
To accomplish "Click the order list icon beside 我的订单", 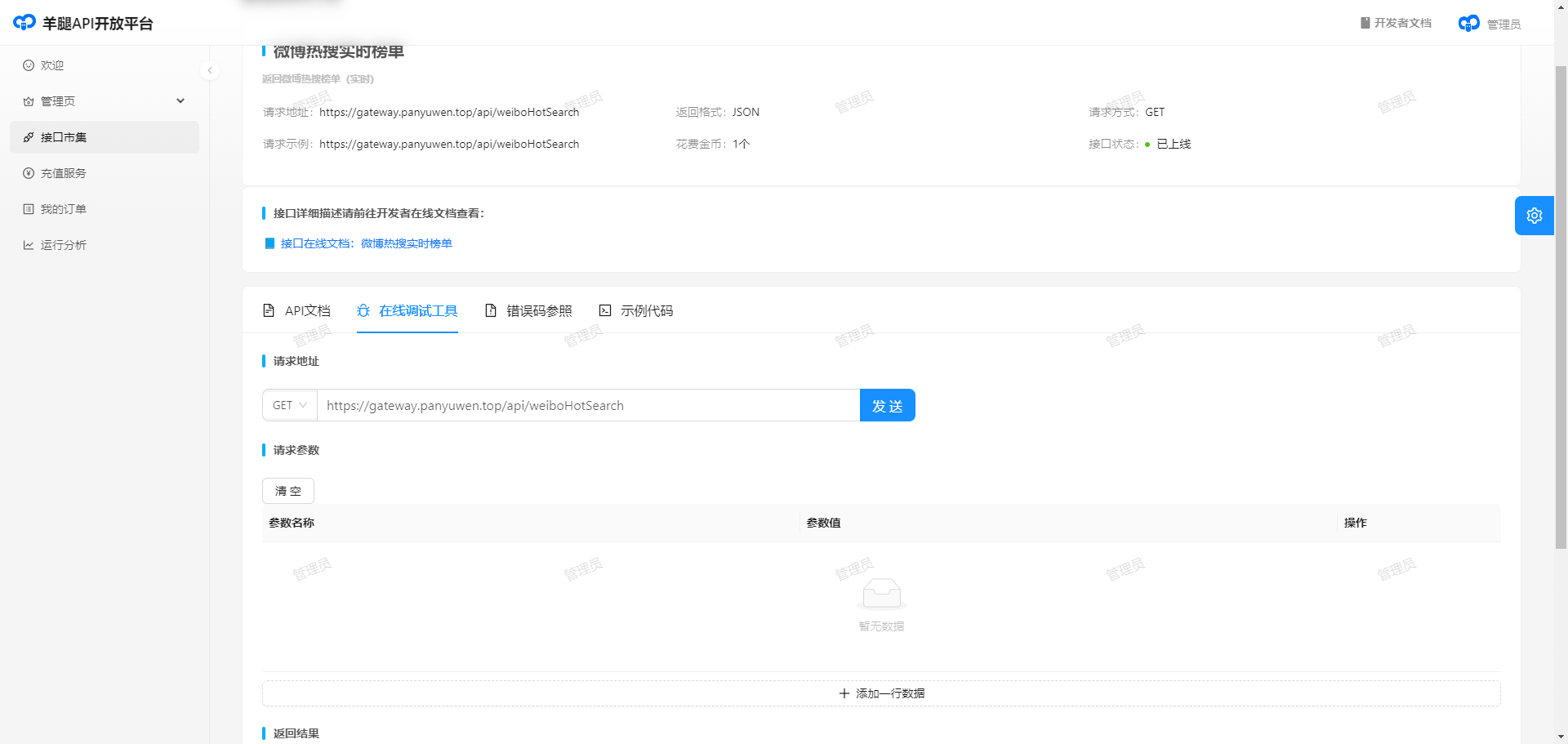I will [29, 209].
